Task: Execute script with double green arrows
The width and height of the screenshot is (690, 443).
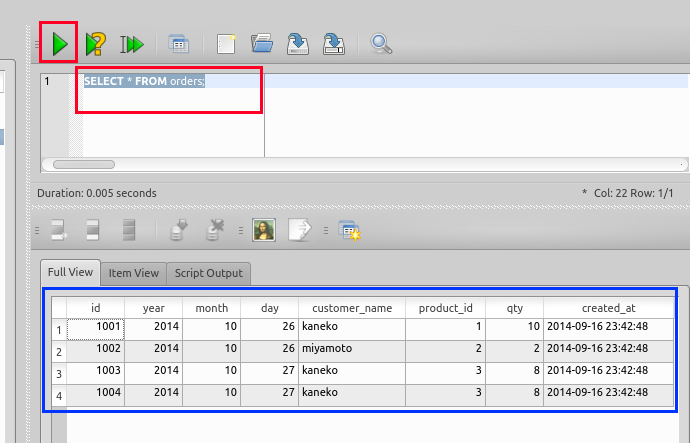Action: tap(132, 44)
